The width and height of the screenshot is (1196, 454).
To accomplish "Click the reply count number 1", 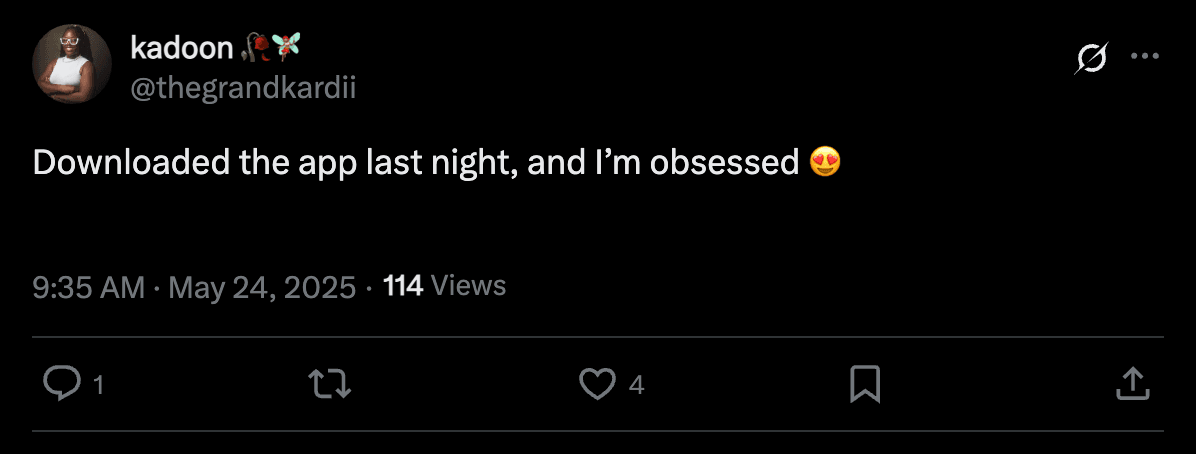I will click(98, 384).
